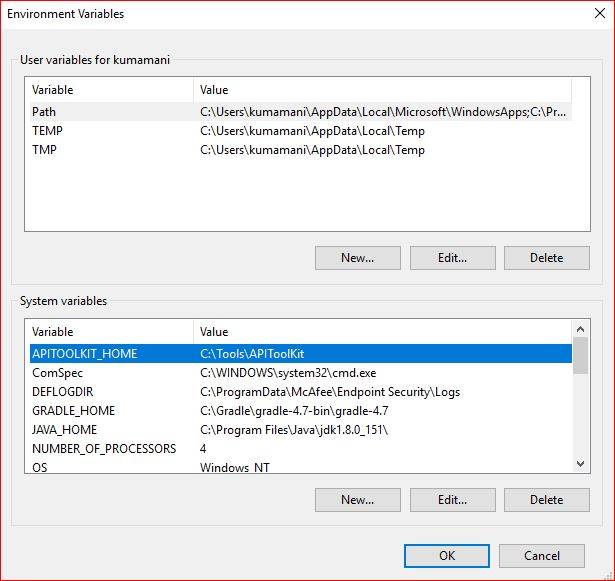Screen dimensions: 615x581
Task: Confirm with the OK button
Action: (447, 556)
